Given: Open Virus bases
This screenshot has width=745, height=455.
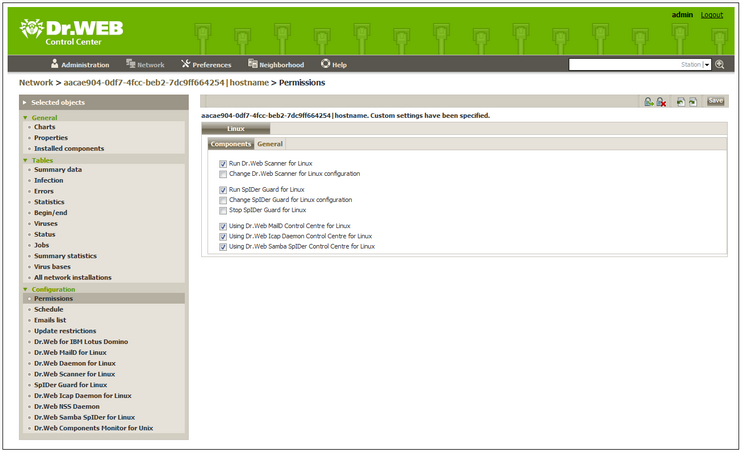Looking at the screenshot, I should [52, 267].
